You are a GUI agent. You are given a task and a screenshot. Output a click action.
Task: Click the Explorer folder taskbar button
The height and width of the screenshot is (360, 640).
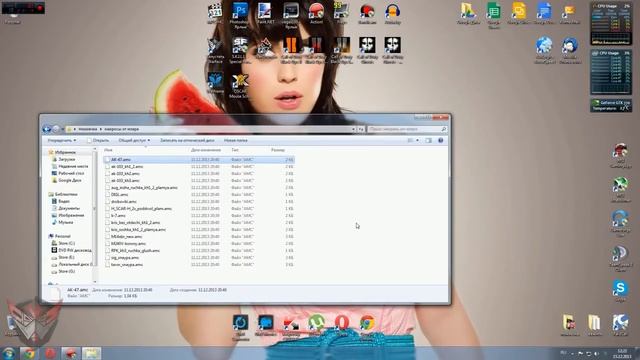coord(91,353)
